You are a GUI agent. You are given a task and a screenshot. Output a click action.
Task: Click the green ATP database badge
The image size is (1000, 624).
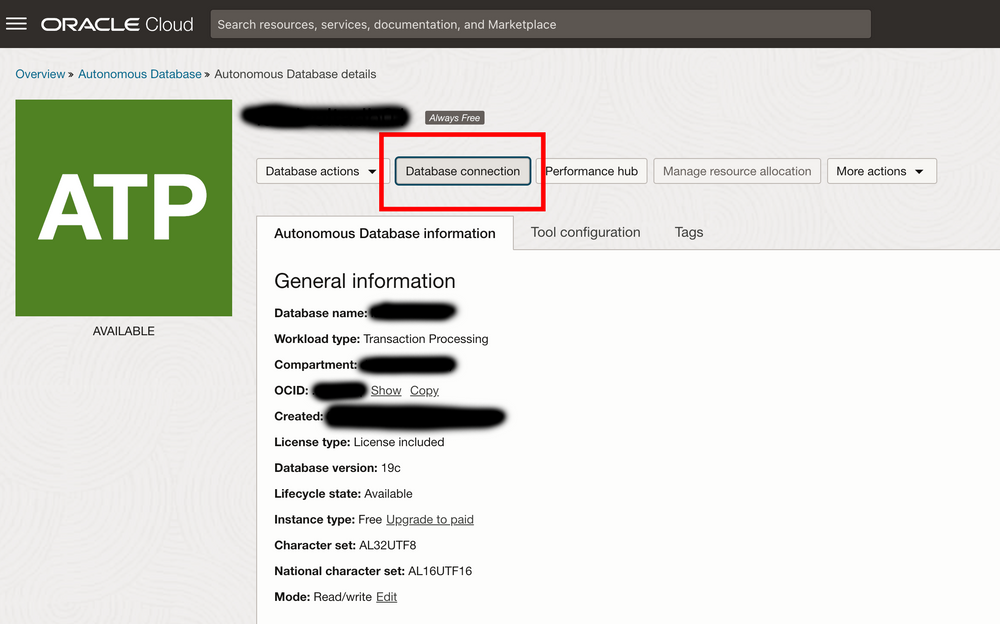123,207
